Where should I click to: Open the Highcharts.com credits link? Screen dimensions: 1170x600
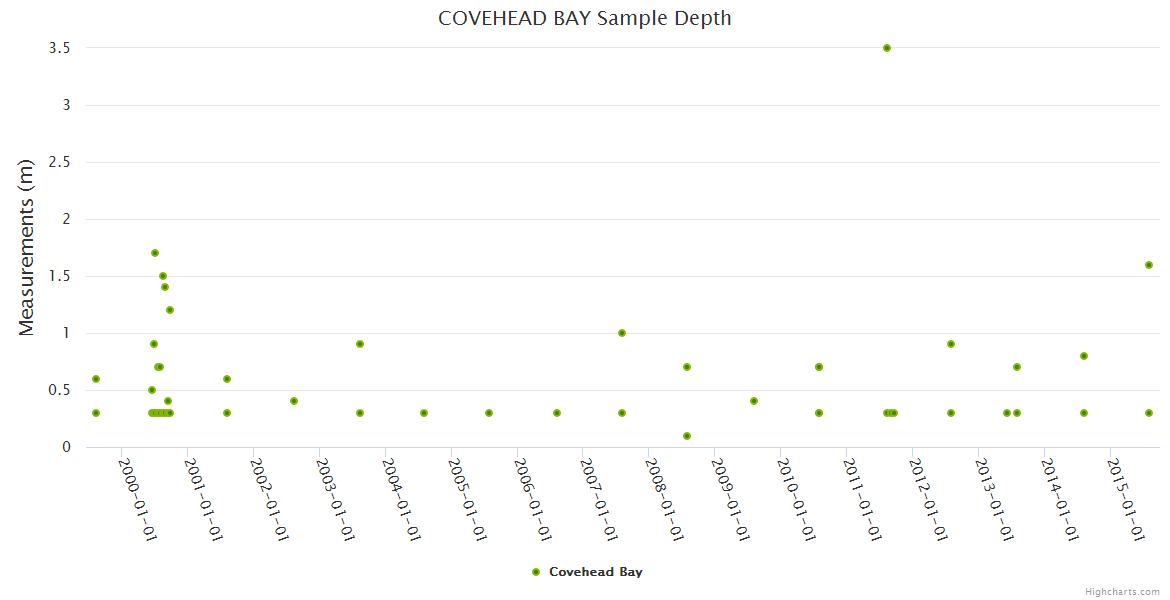(1122, 592)
